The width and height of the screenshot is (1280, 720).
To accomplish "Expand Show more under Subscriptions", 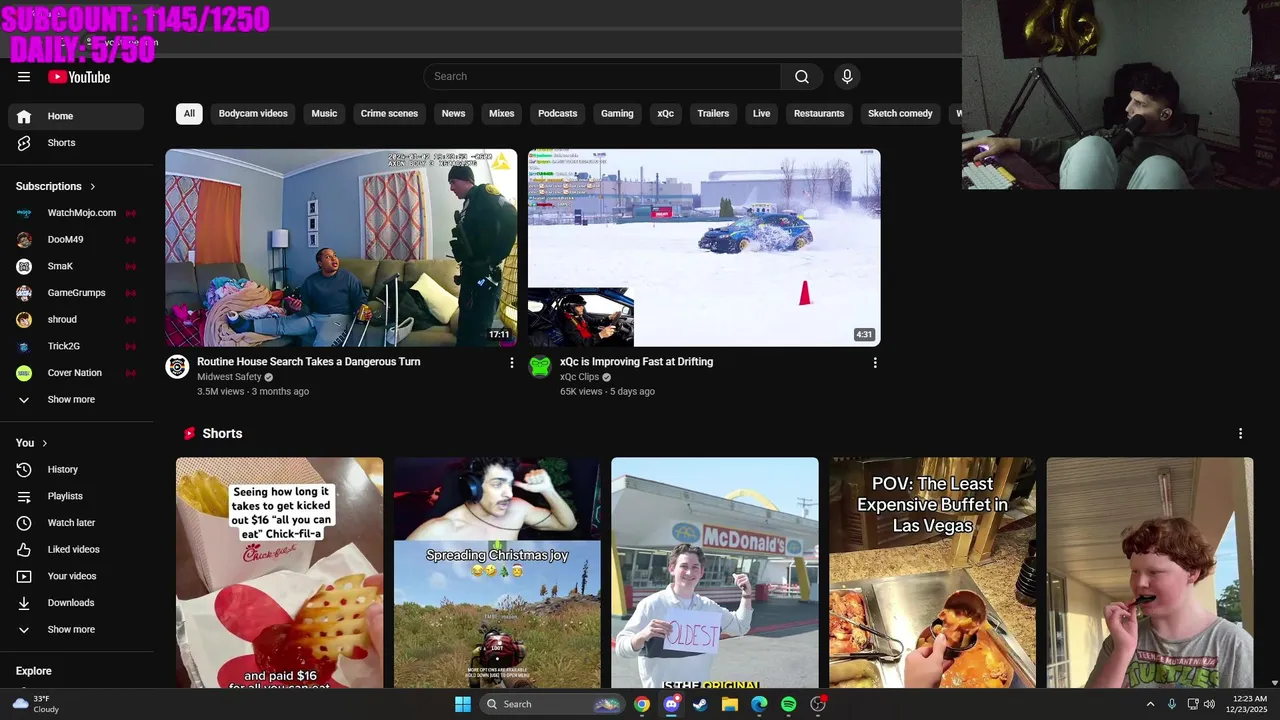I will point(76,400).
